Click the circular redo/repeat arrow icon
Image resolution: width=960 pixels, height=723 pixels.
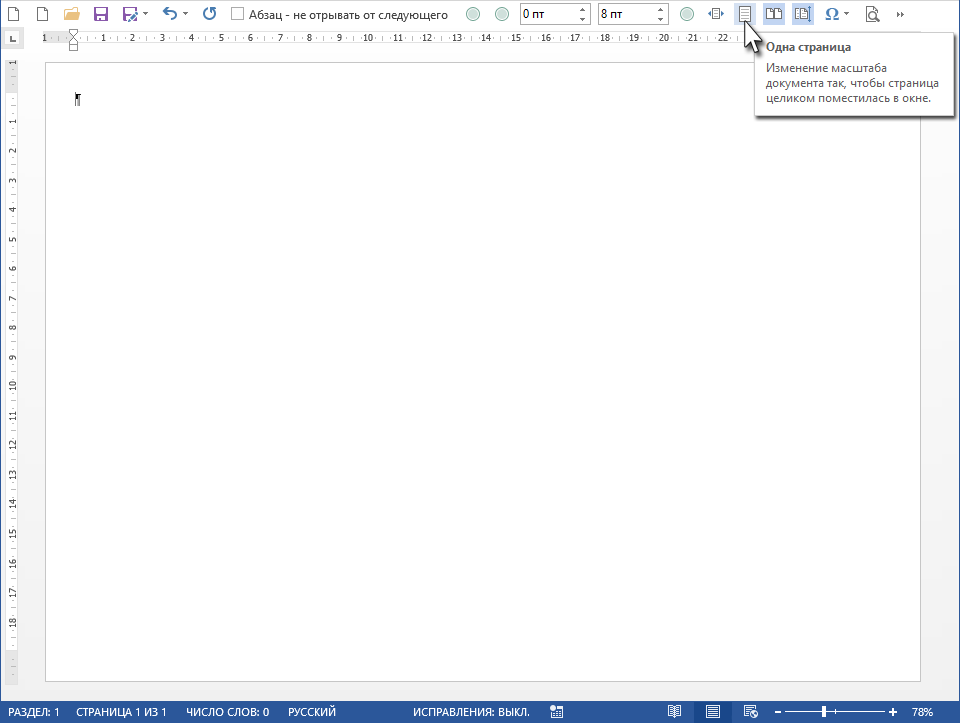coord(209,13)
